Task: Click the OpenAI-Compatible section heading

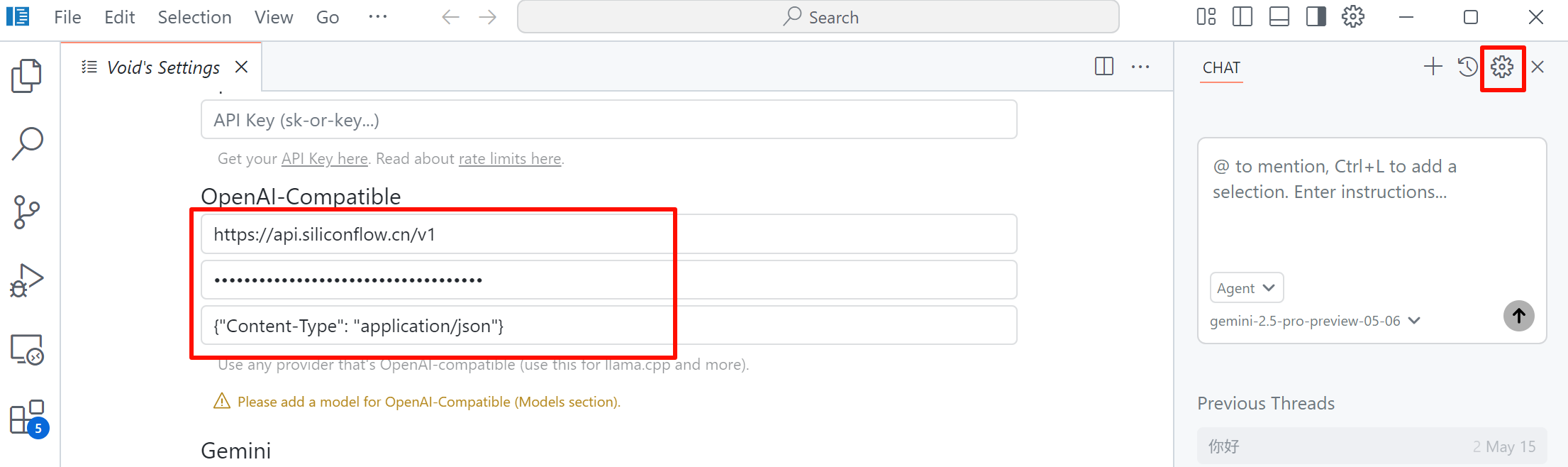Action: pos(301,196)
